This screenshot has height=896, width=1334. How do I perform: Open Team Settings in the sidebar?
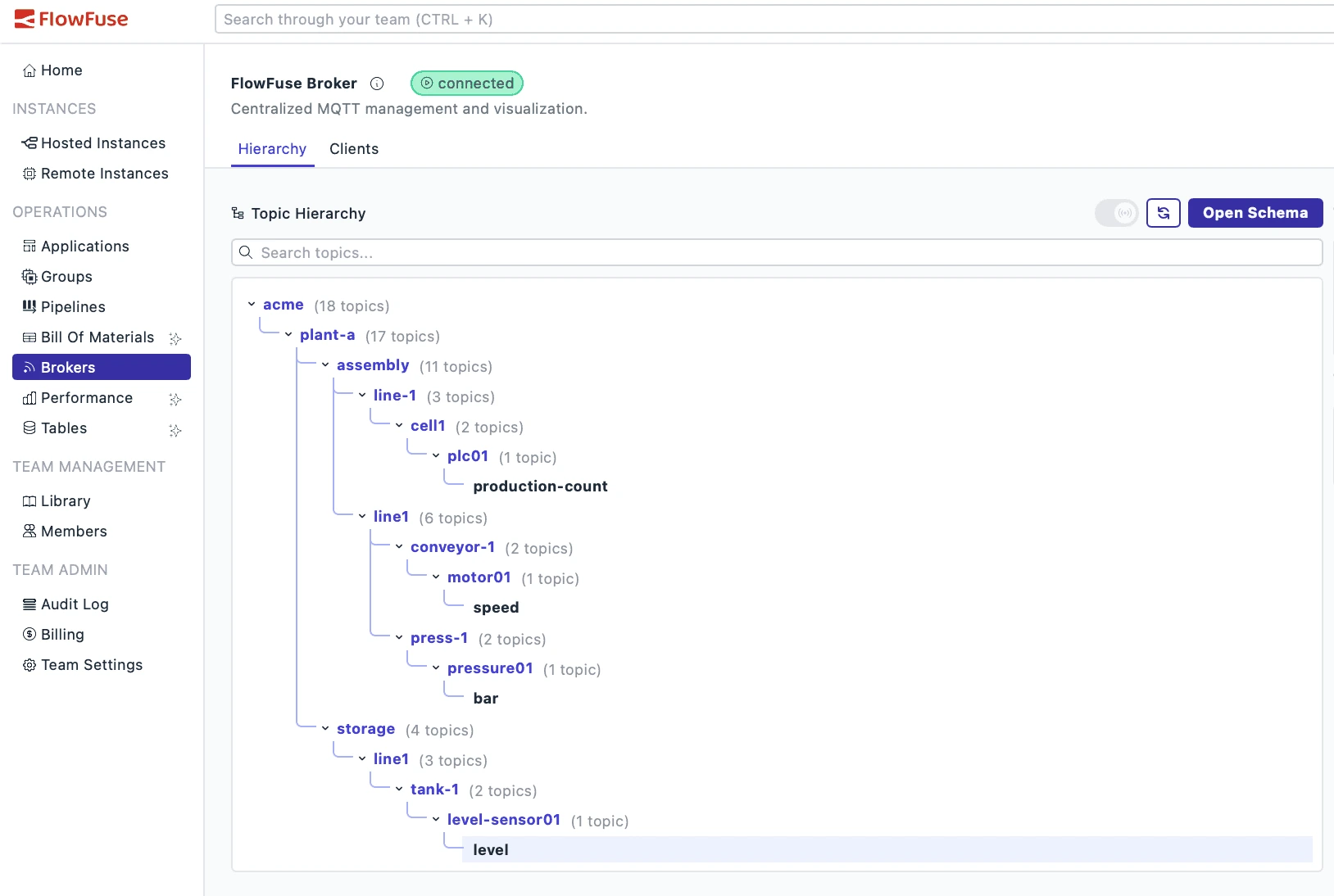(102, 665)
